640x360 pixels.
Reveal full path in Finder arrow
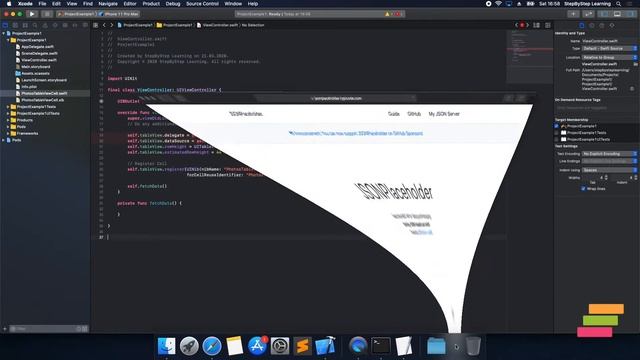coord(632,89)
